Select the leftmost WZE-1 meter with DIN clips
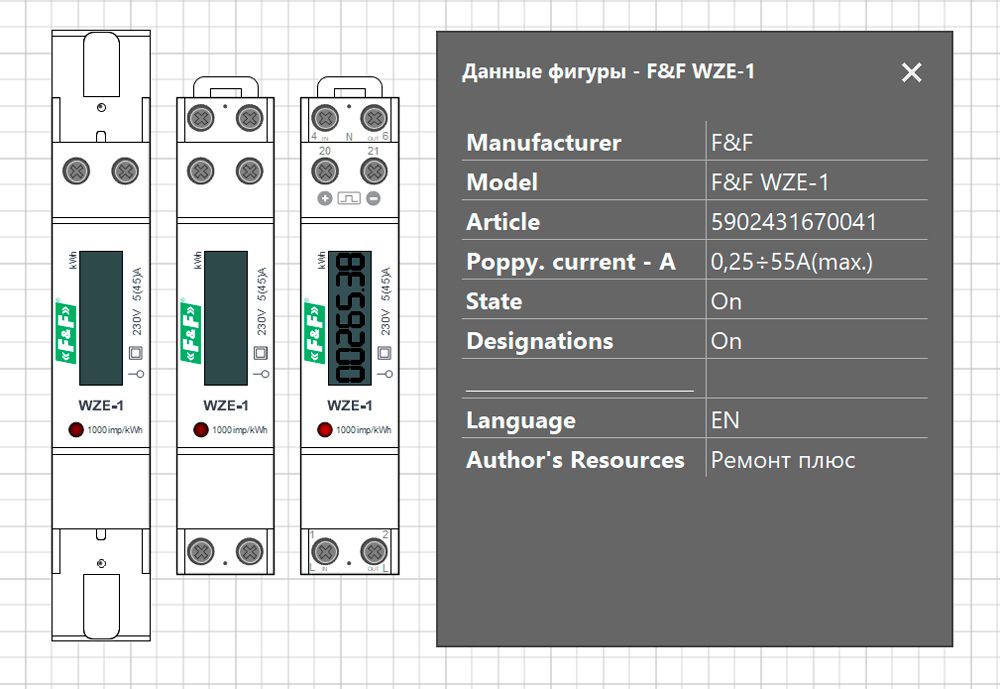The height and width of the screenshot is (689, 1000). click(101, 336)
